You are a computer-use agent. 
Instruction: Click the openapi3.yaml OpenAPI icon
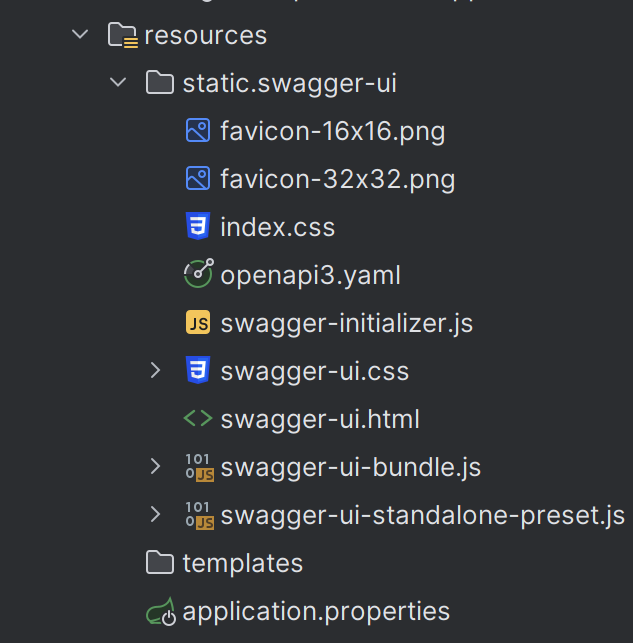[x=198, y=274]
